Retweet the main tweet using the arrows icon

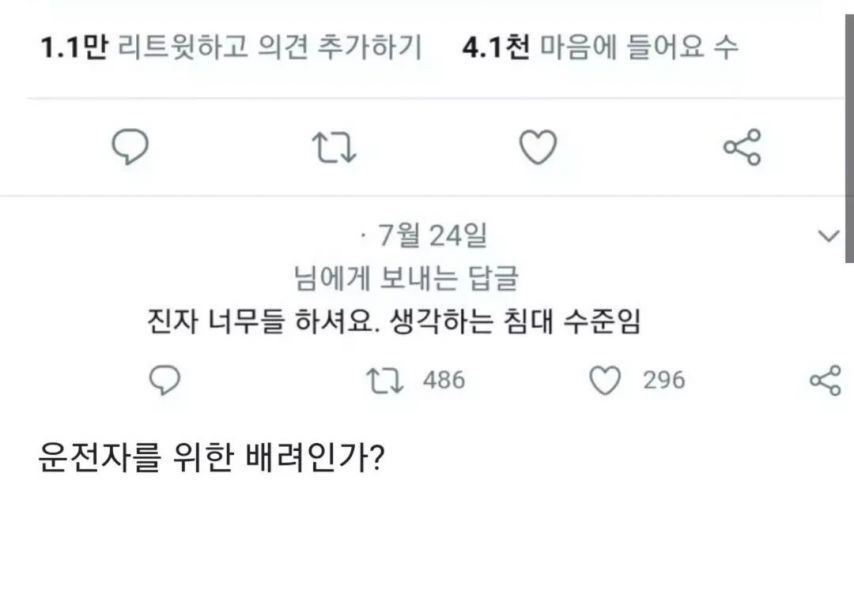(x=335, y=148)
